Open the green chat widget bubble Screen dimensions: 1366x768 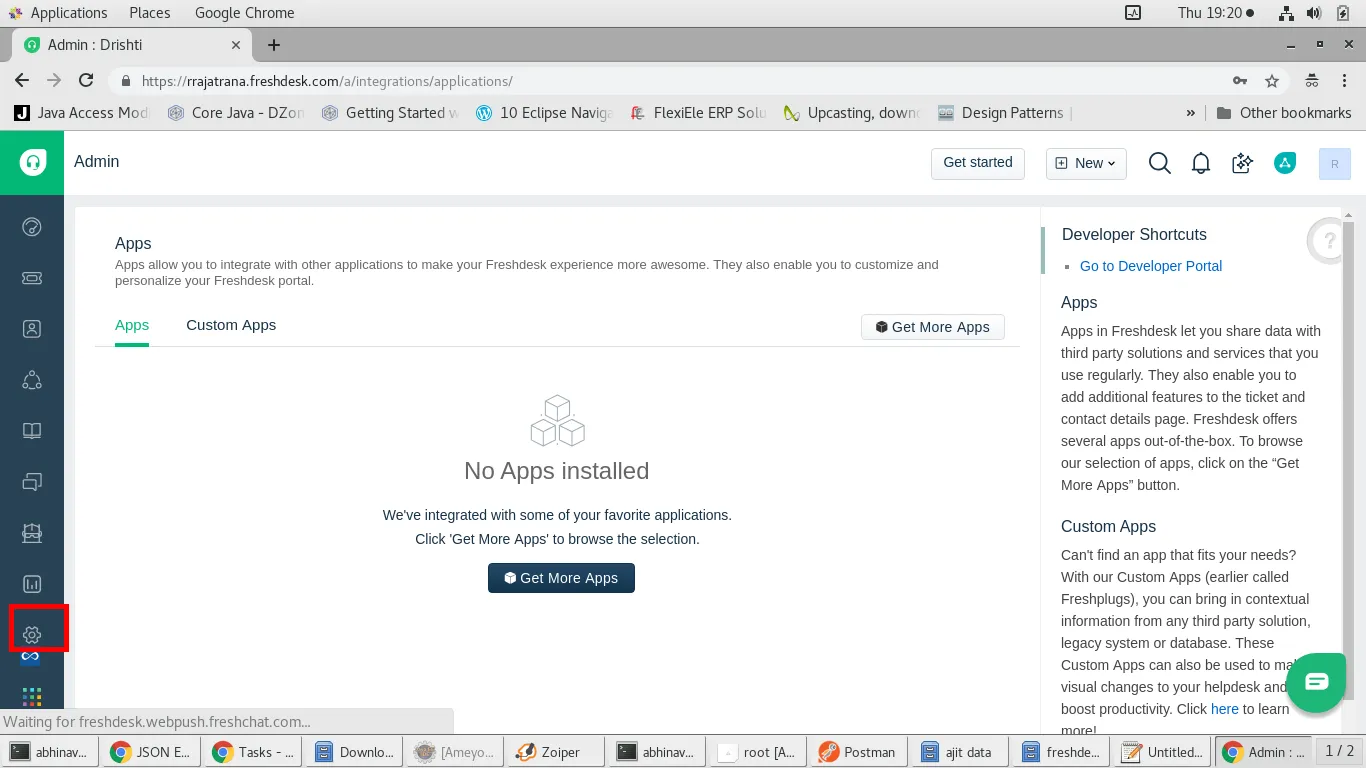1316,682
